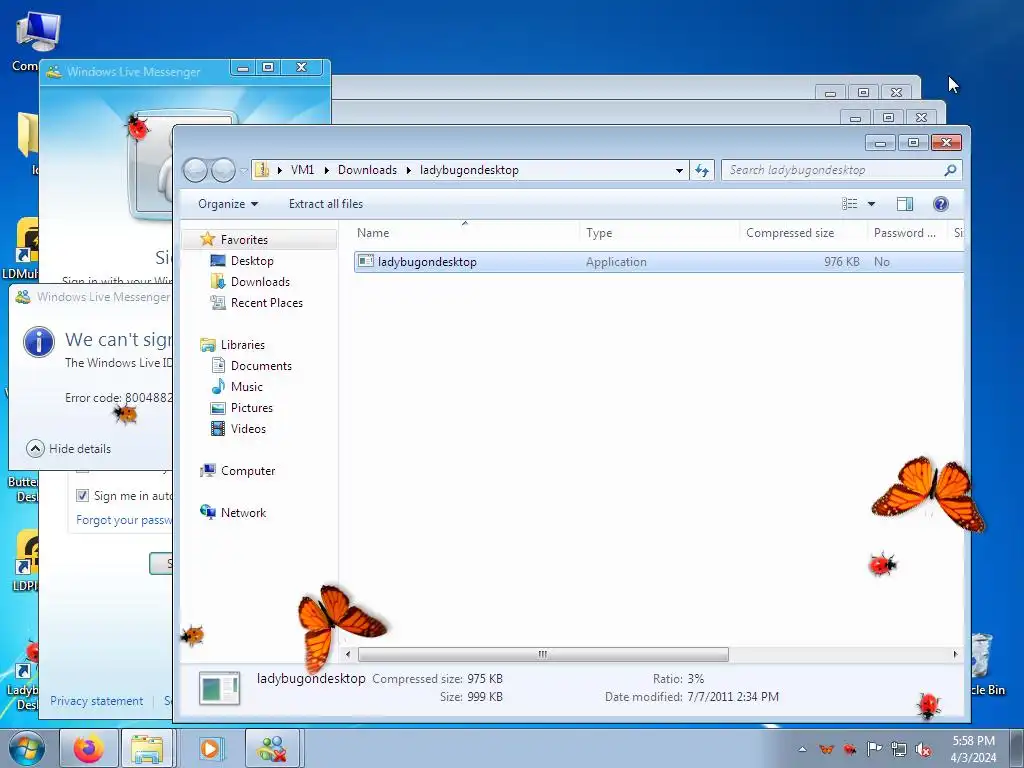
Task: Open Explorer Help question mark
Action: pos(940,204)
